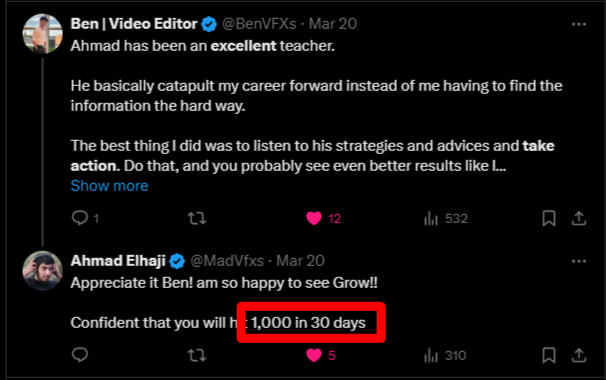Repost Ben's tweet

(197, 218)
